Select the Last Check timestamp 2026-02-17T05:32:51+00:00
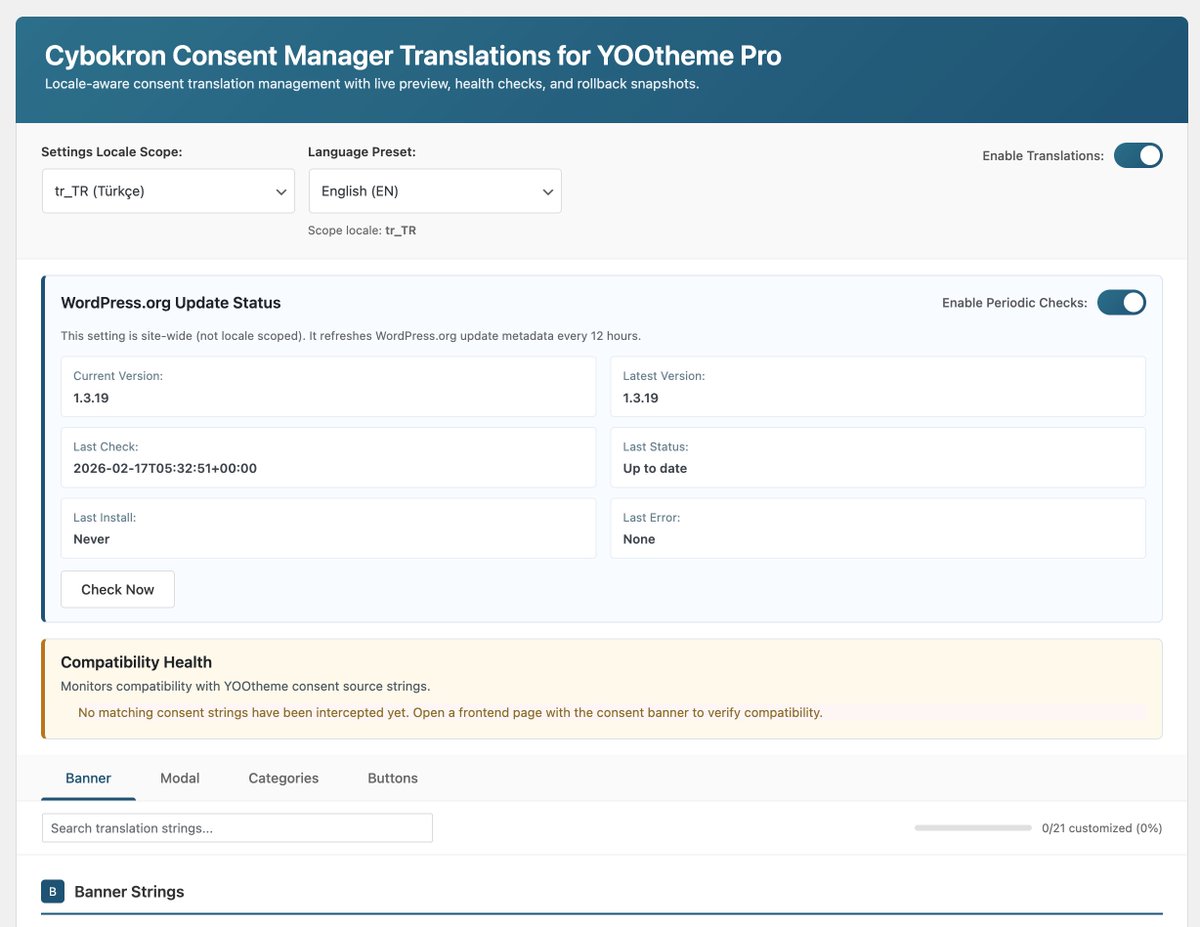This screenshot has width=1200, height=927. (x=165, y=468)
